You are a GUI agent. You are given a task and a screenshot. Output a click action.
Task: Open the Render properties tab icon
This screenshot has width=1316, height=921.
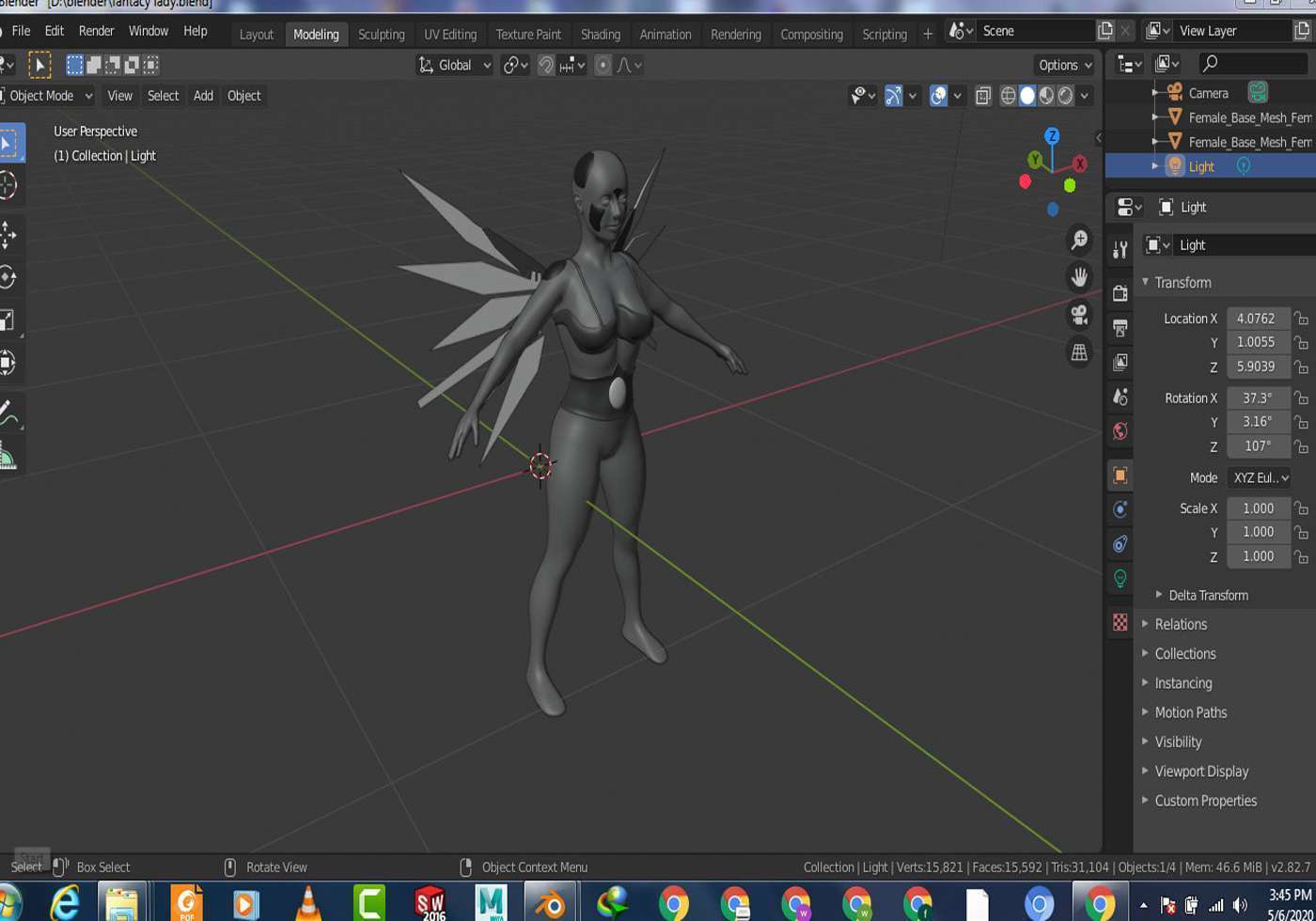tap(1120, 293)
